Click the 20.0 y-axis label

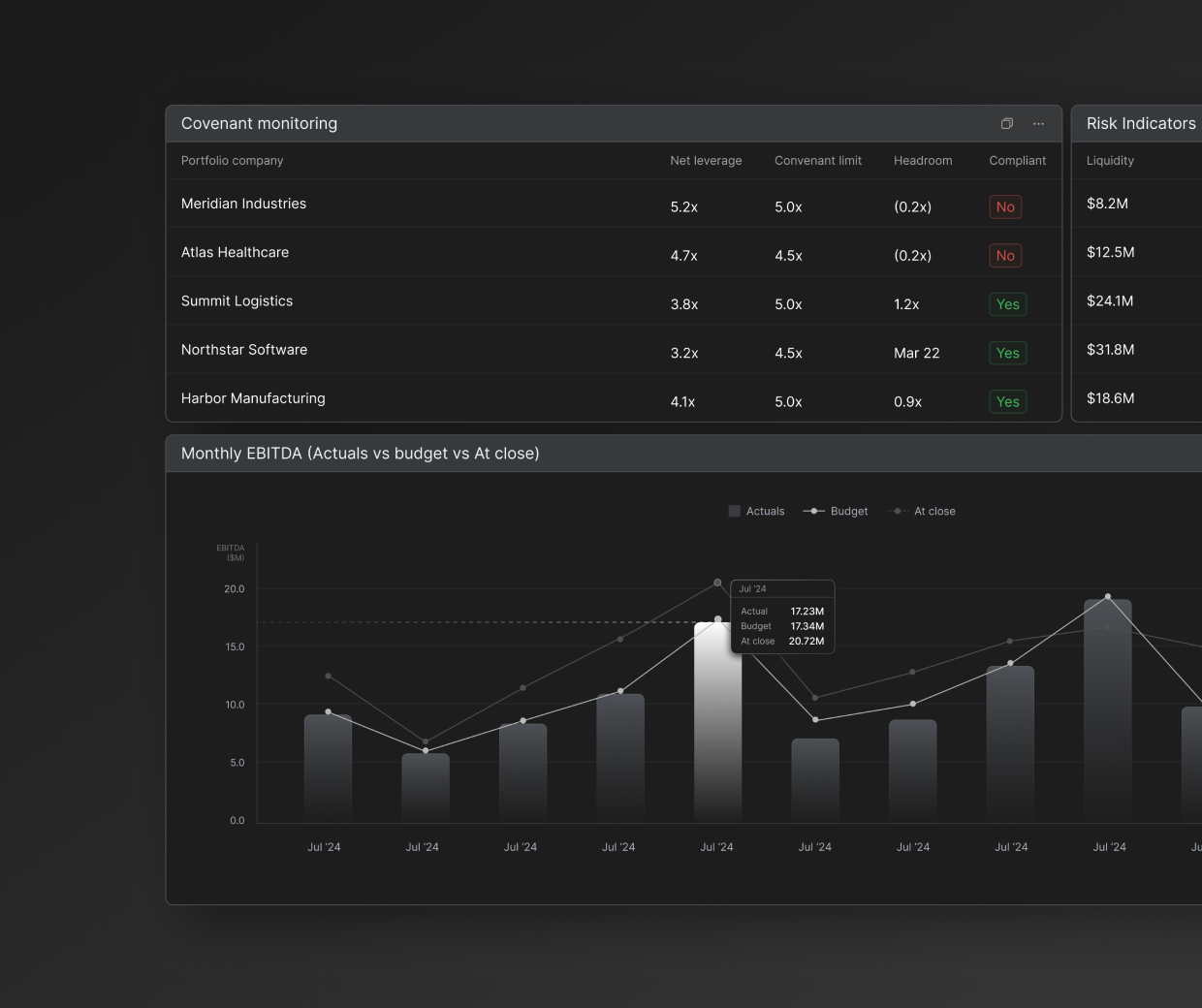tap(235, 589)
